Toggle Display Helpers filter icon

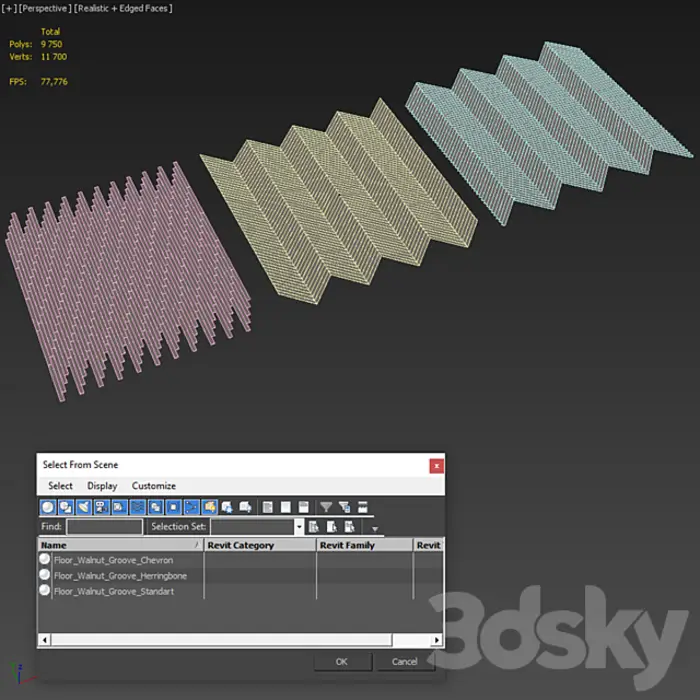(x=119, y=507)
